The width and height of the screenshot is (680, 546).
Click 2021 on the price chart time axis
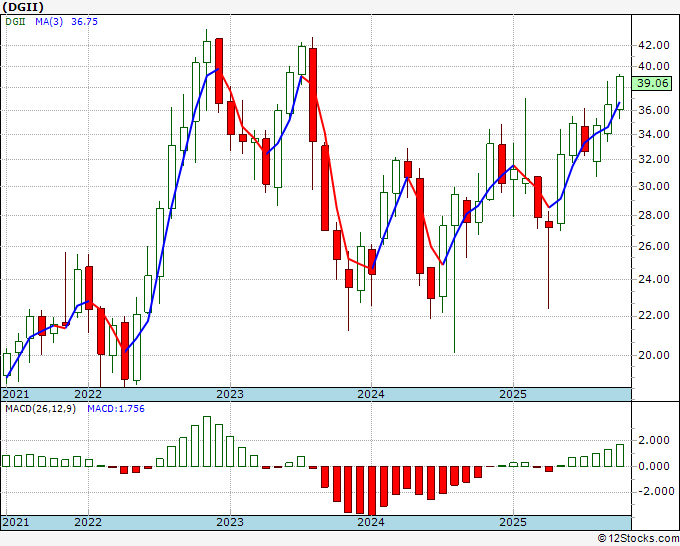tap(16, 394)
